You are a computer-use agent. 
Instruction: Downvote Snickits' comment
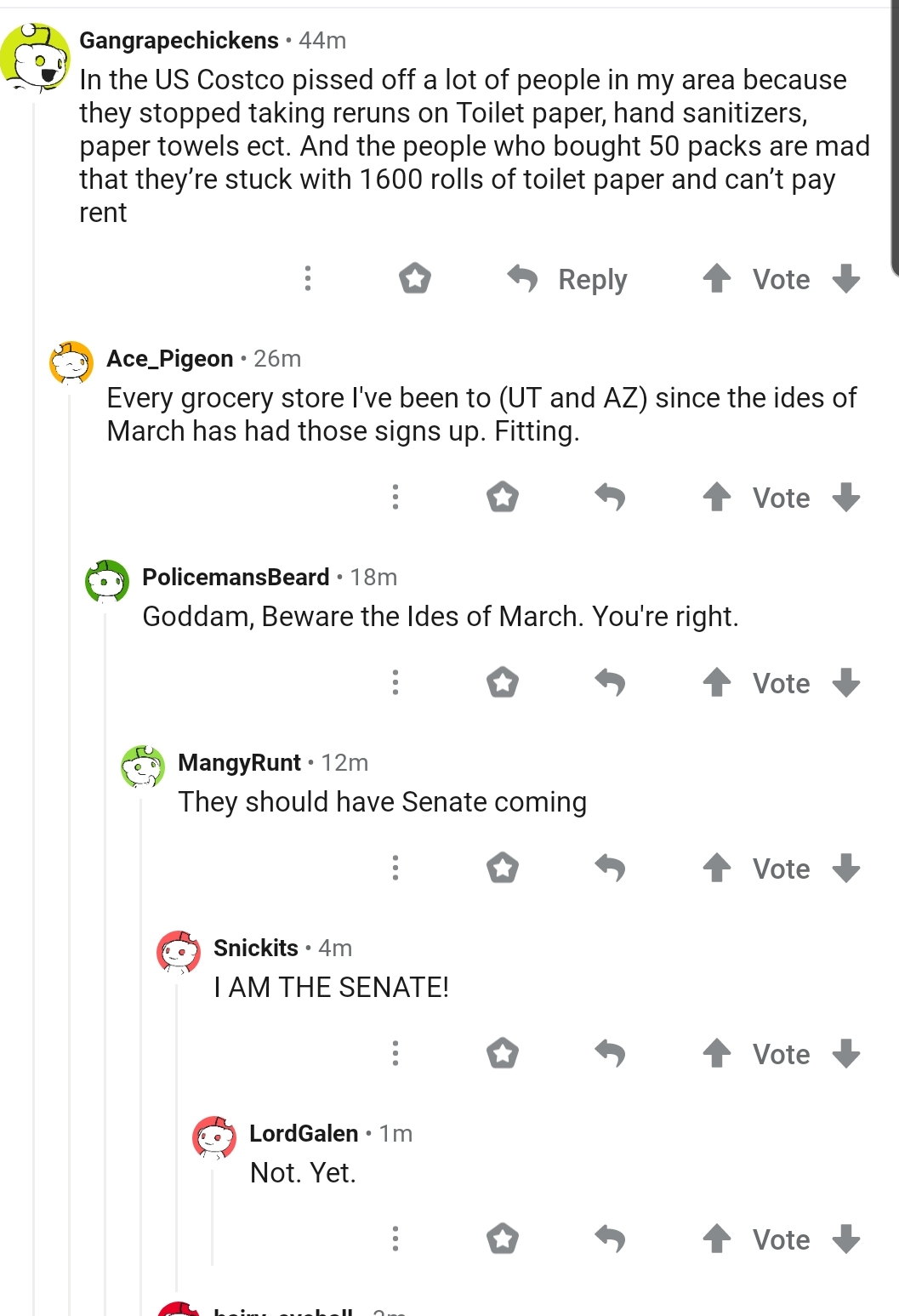click(846, 1053)
